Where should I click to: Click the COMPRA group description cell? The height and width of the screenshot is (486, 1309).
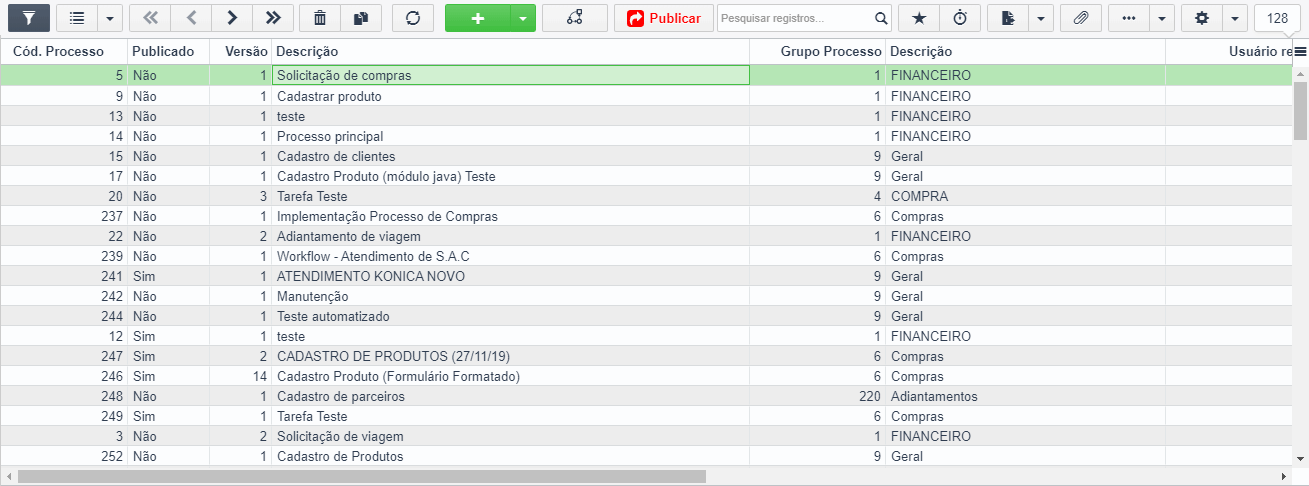coord(1025,196)
